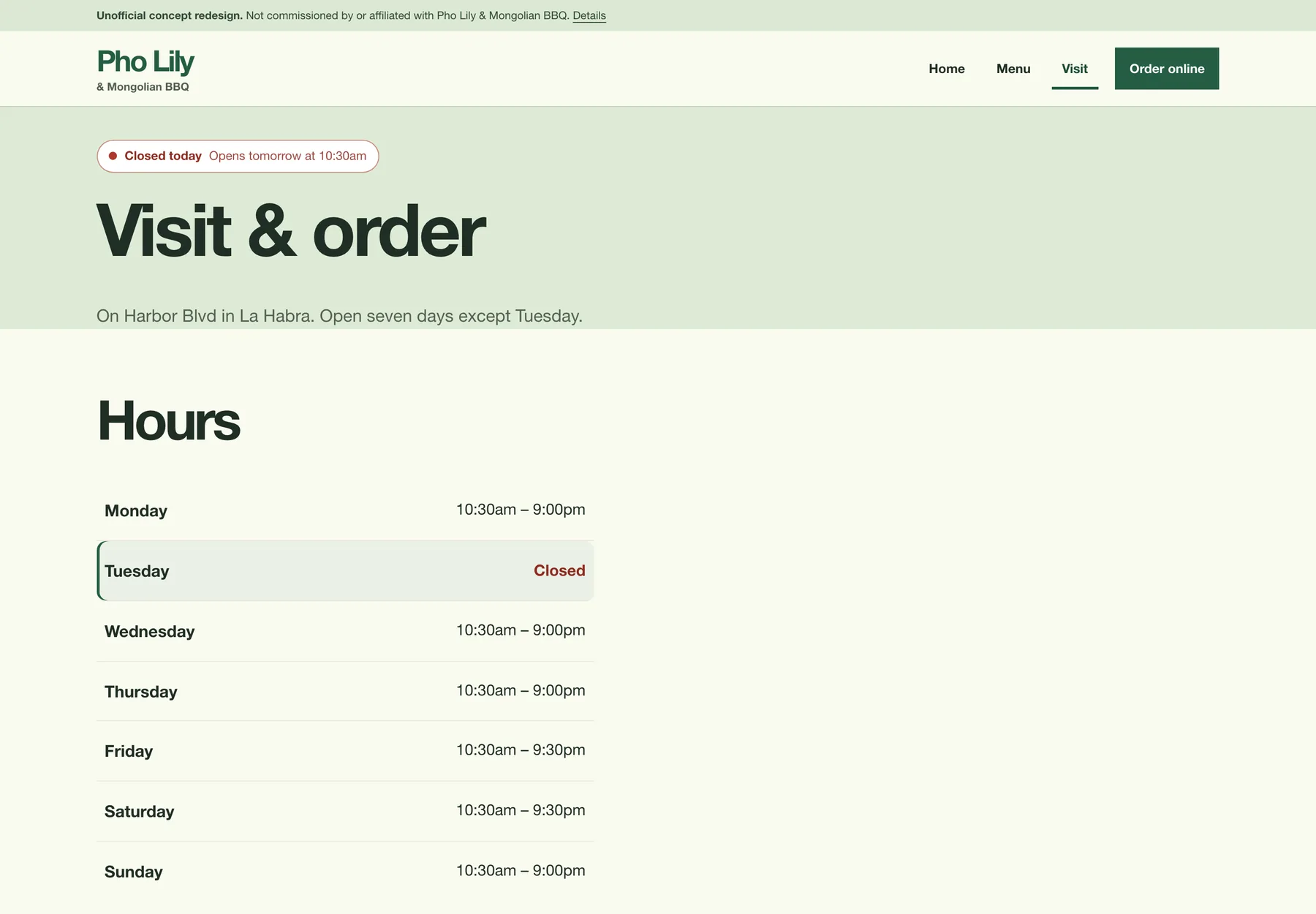Click the red Closed text for Tuesday
This screenshot has width=1316, height=914.
(559, 570)
